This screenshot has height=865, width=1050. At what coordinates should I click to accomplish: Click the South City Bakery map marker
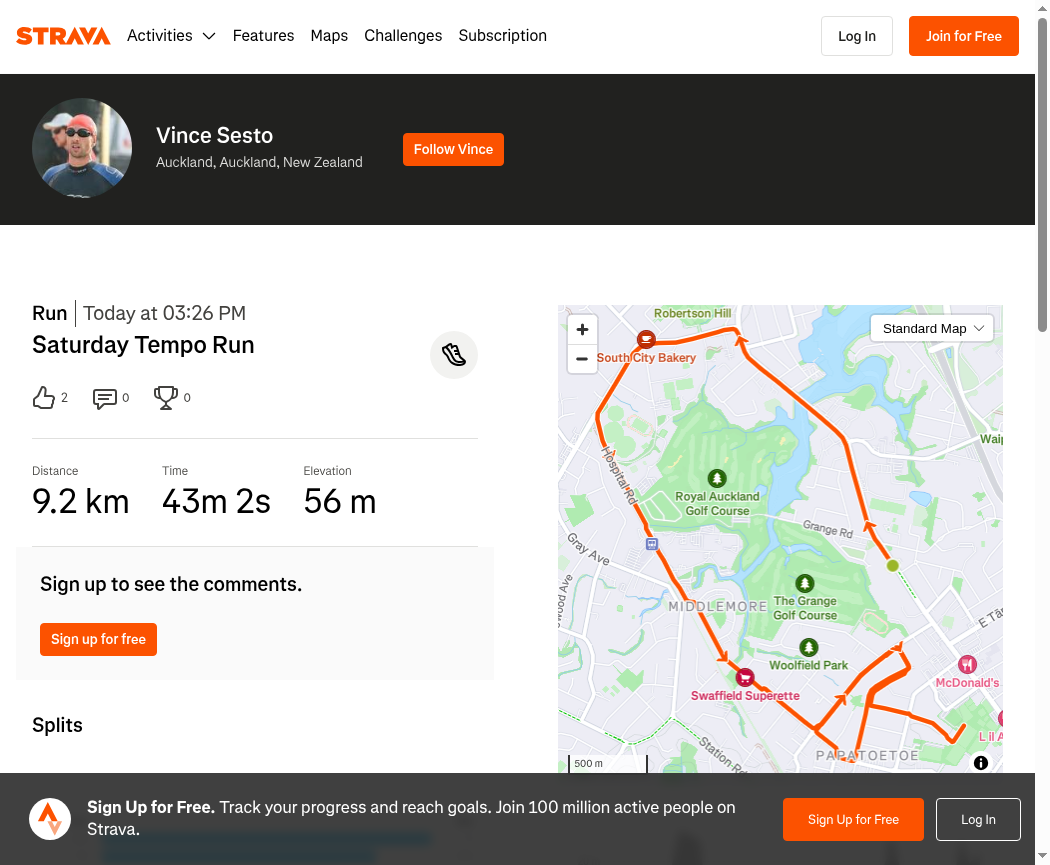[646, 339]
